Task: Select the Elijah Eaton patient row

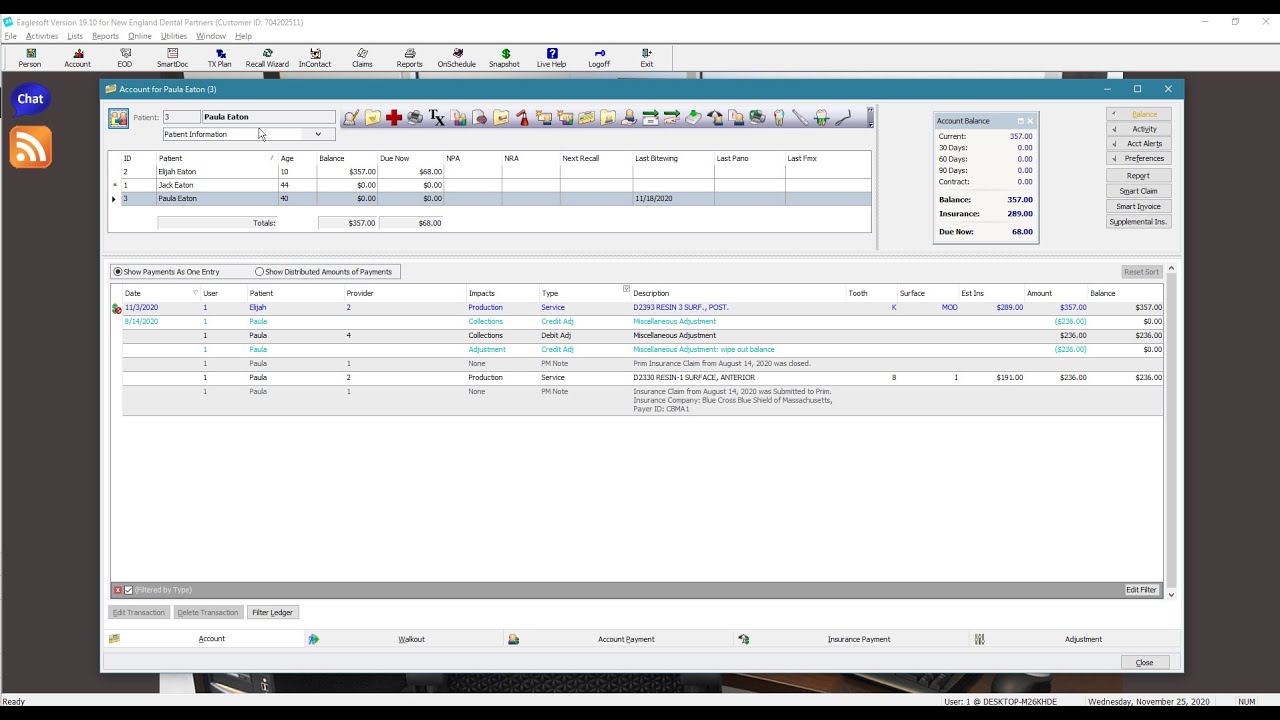Action: 490,172
